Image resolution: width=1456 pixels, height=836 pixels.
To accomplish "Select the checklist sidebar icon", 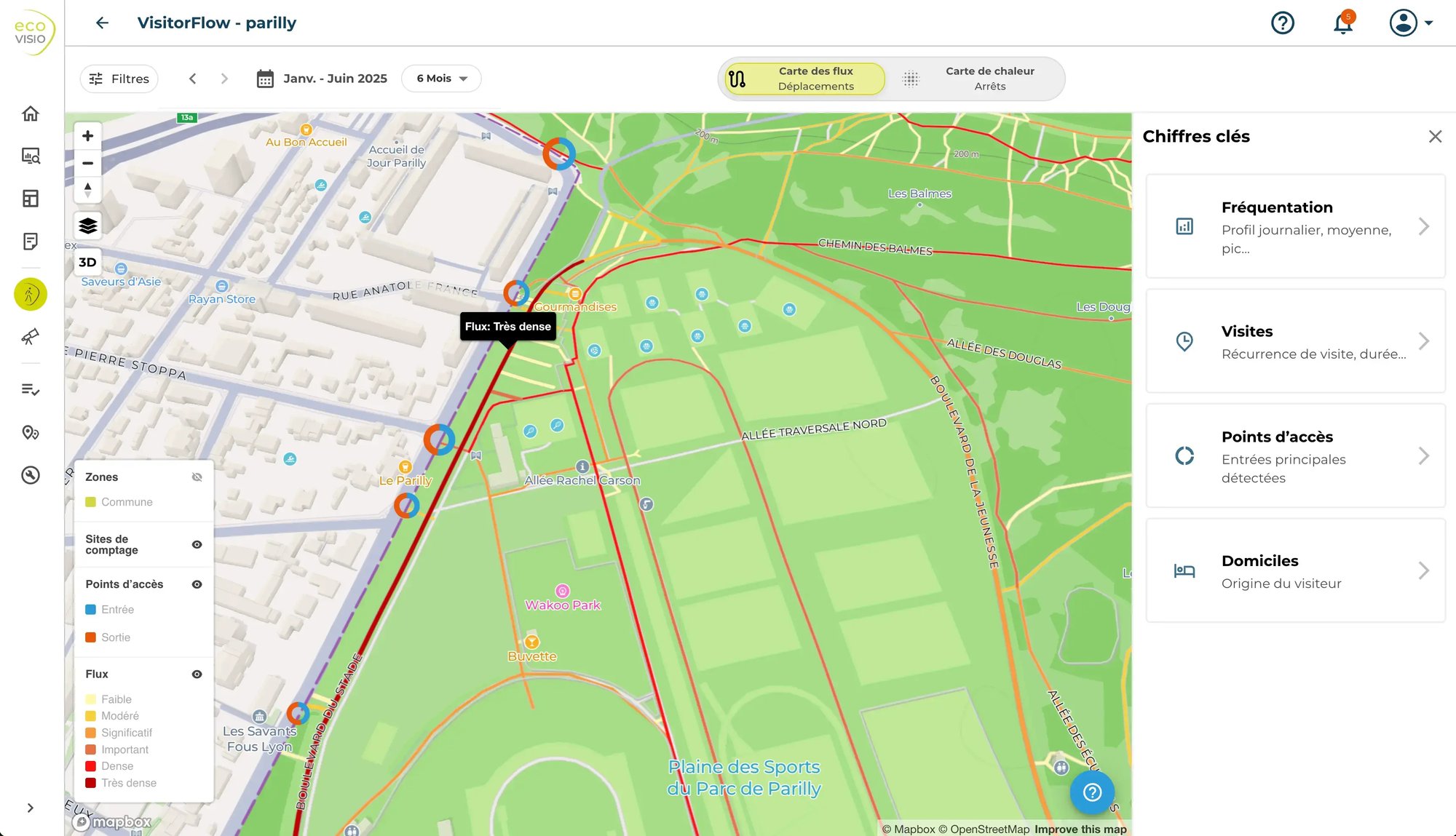I will click(31, 389).
